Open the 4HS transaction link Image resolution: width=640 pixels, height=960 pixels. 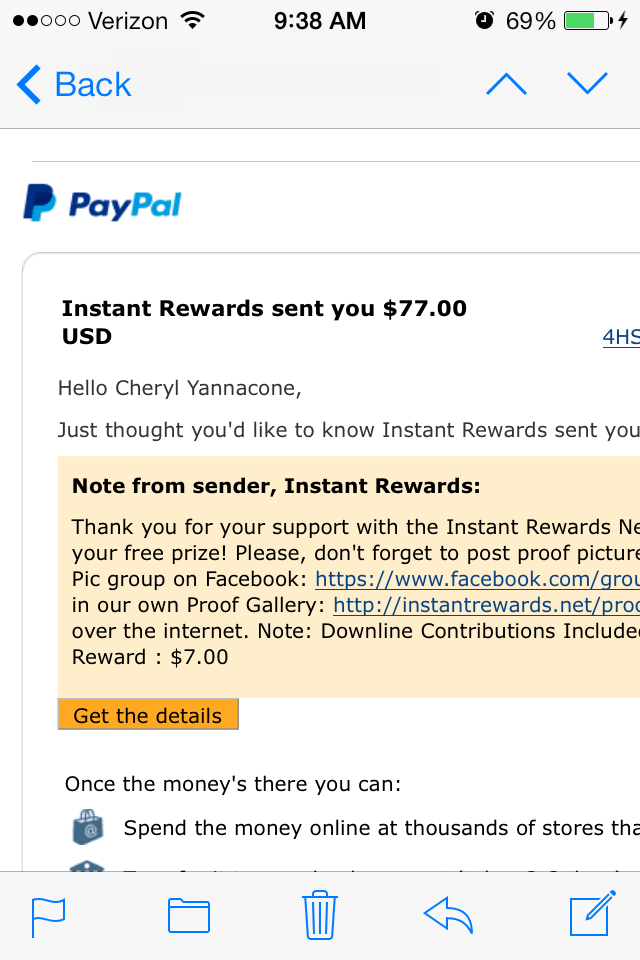(x=621, y=337)
